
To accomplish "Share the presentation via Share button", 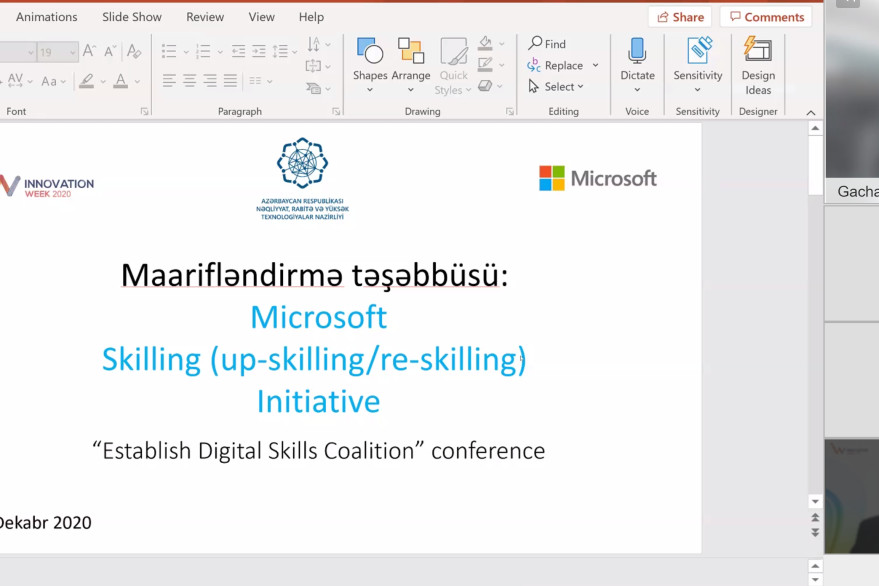I will (x=680, y=17).
